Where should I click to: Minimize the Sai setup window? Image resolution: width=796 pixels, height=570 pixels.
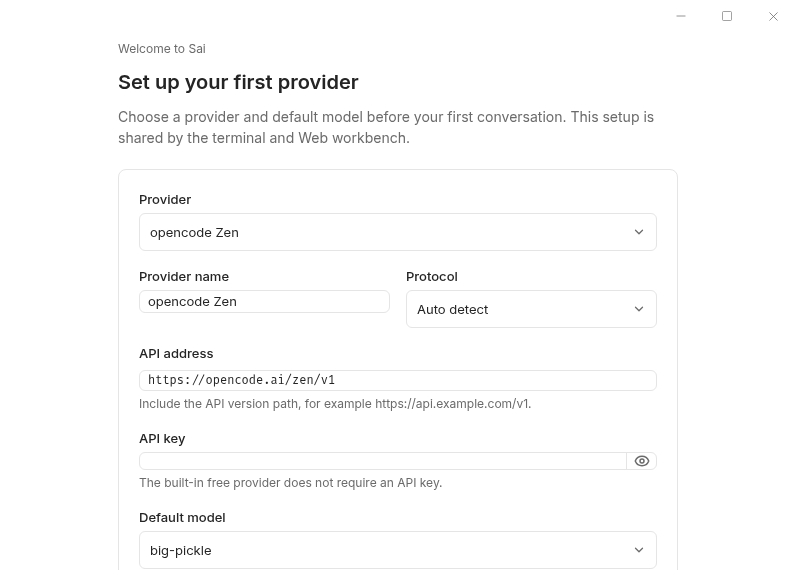point(681,16)
